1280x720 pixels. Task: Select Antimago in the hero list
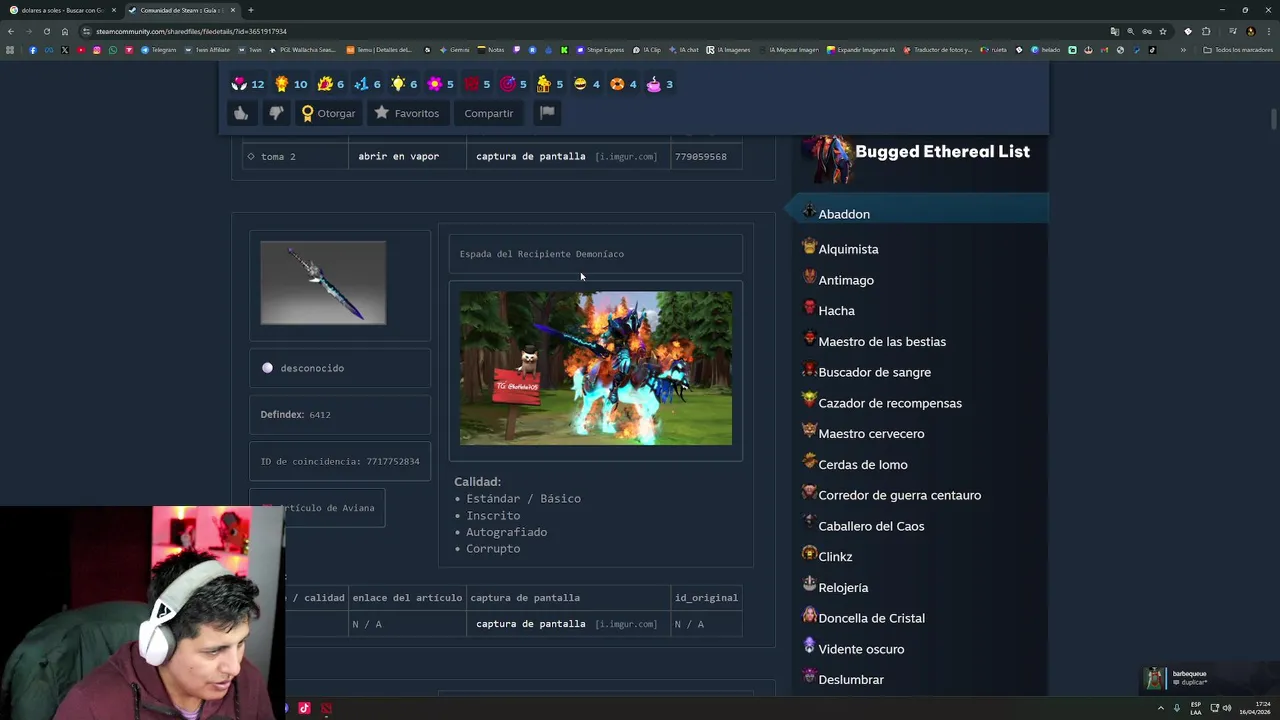(846, 280)
